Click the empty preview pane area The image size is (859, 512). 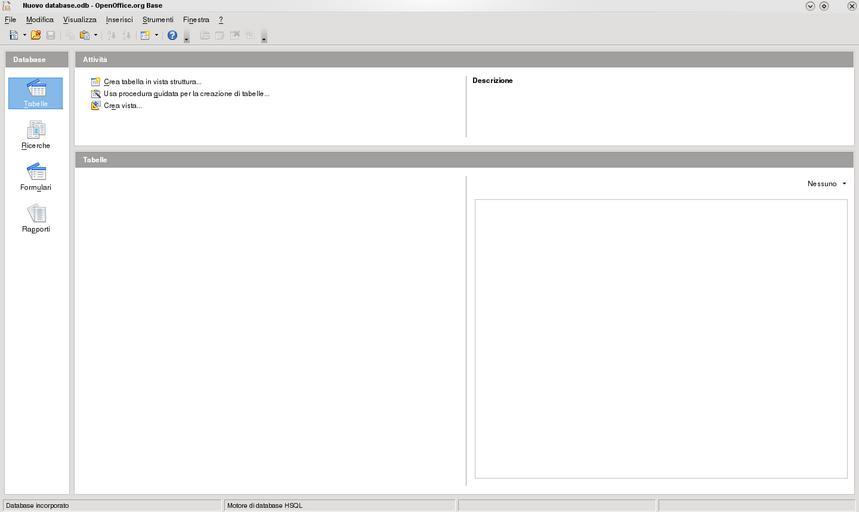[x=660, y=338]
